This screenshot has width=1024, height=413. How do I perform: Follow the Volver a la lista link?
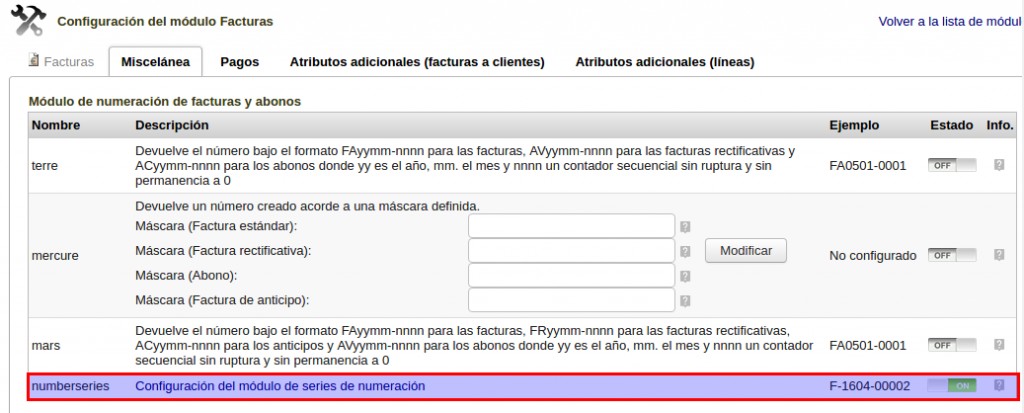click(x=950, y=21)
